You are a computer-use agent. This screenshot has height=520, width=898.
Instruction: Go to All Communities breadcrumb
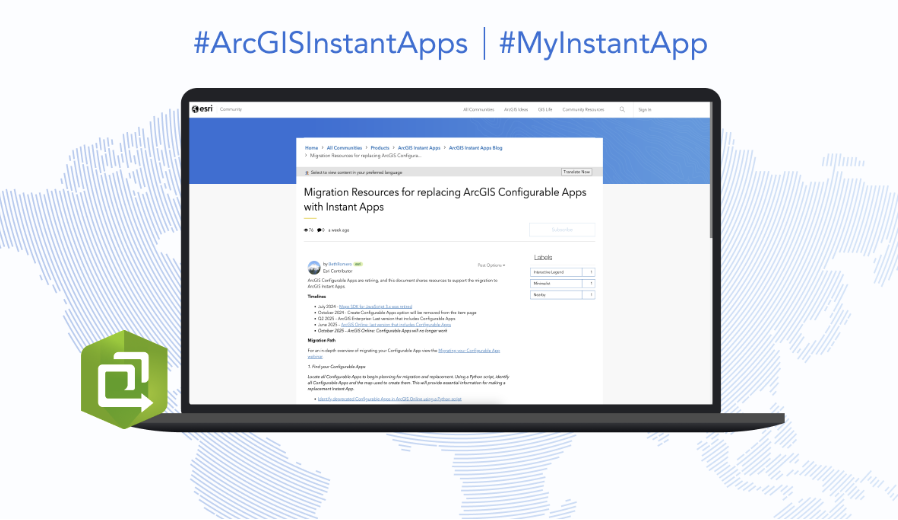pyautogui.click(x=344, y=148)
